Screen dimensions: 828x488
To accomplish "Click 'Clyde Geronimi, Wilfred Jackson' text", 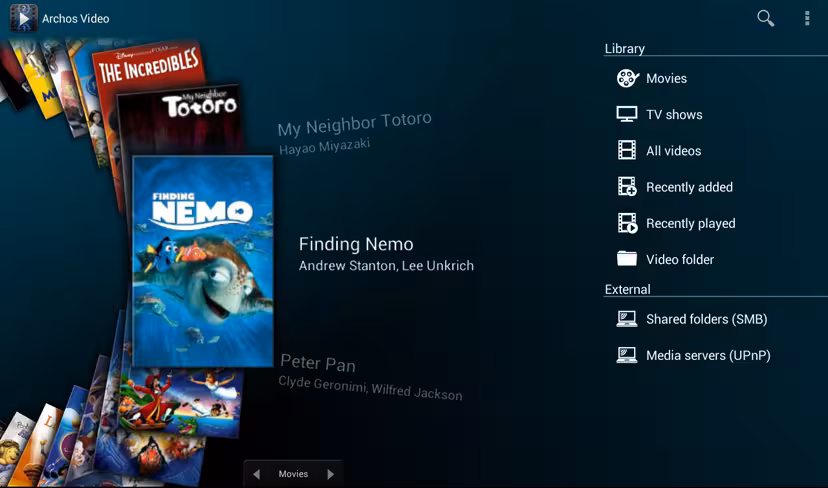I will (x=370, y=388).
